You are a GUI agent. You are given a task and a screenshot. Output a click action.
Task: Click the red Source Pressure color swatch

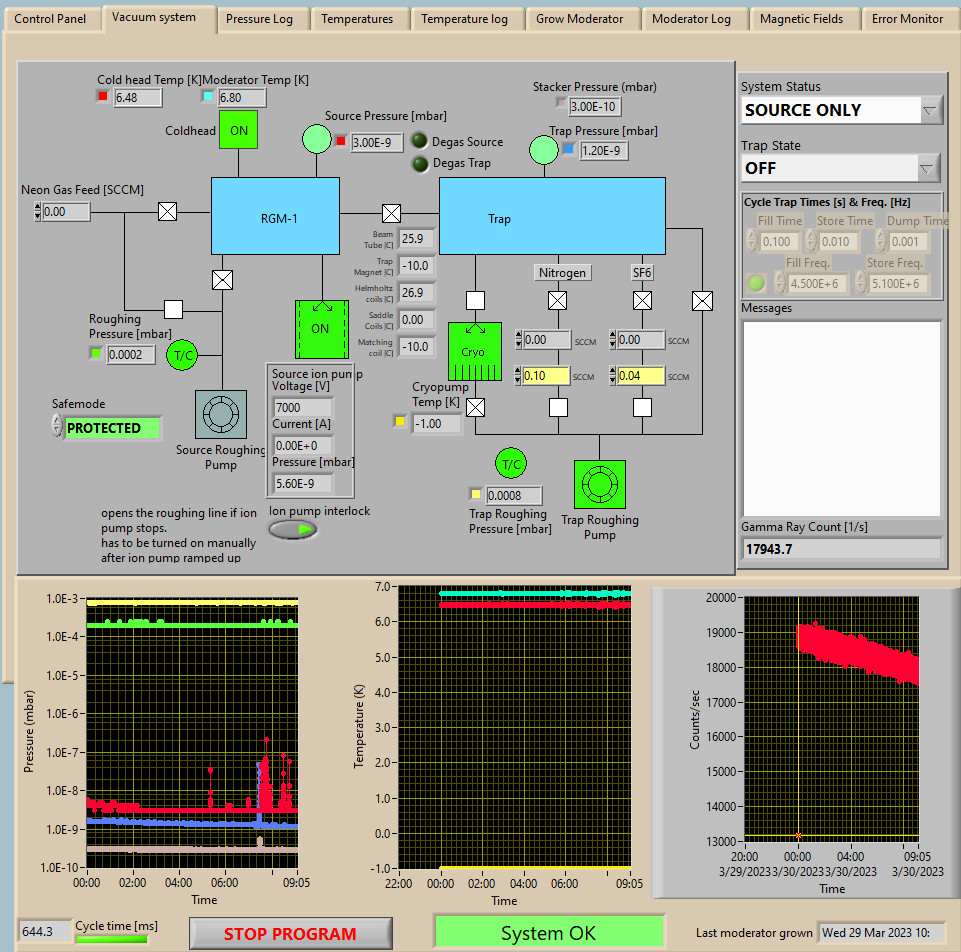click(341, 142)
